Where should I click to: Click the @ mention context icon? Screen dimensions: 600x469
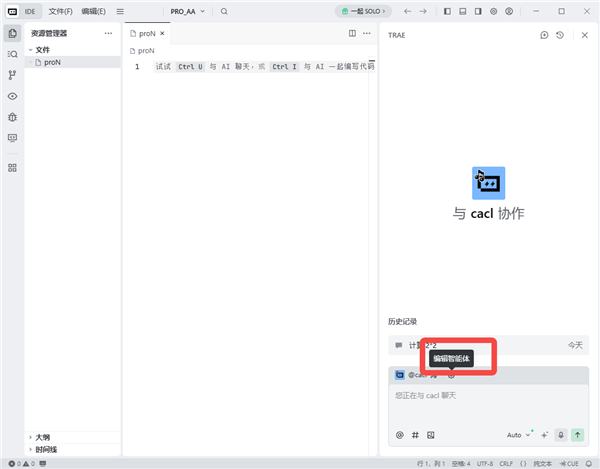pyautogui.click(x=400, y=435)
